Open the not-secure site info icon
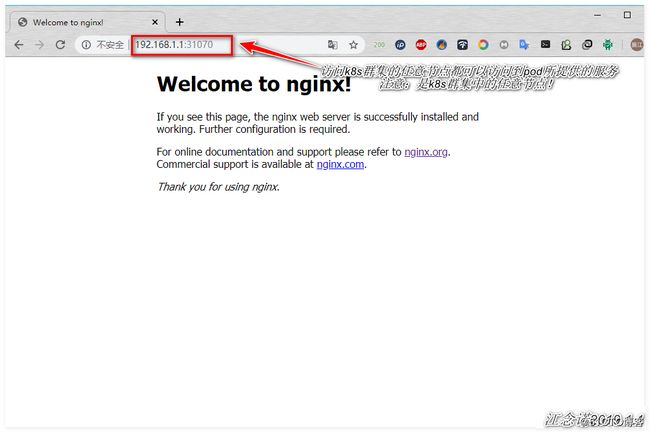650x433 pixels. (x=86, y=45)
